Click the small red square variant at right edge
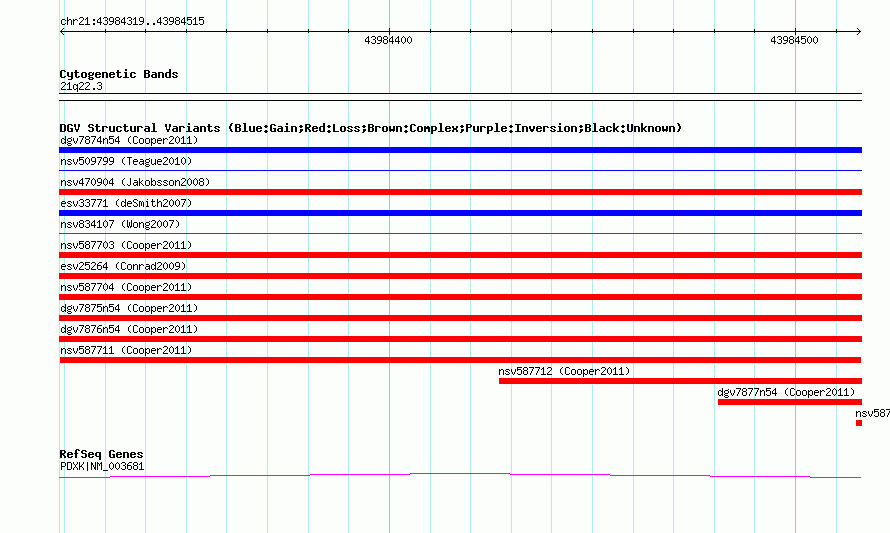 [x=859, y=423]
